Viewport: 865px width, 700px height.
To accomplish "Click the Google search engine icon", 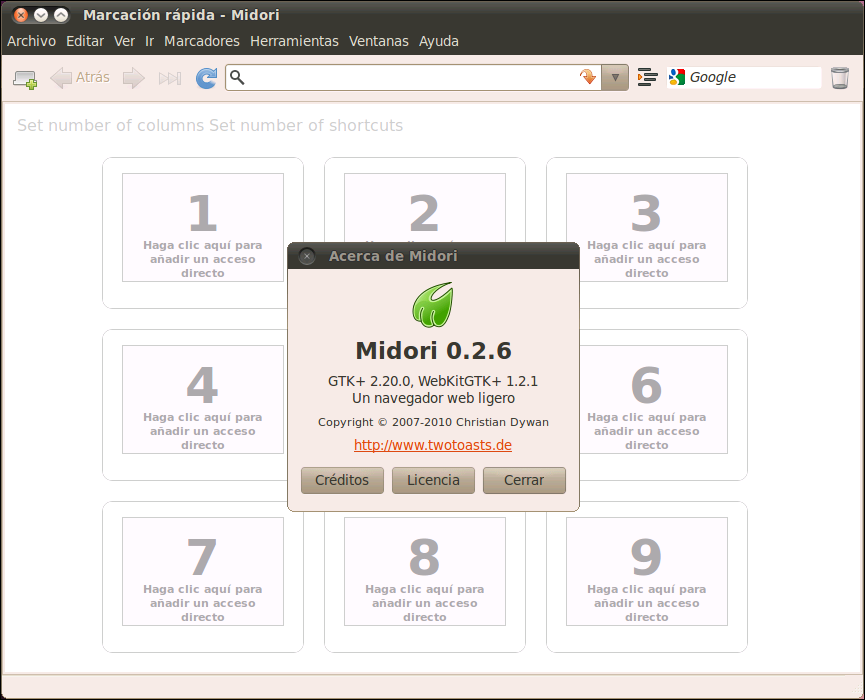I will [x=678, y=77].
